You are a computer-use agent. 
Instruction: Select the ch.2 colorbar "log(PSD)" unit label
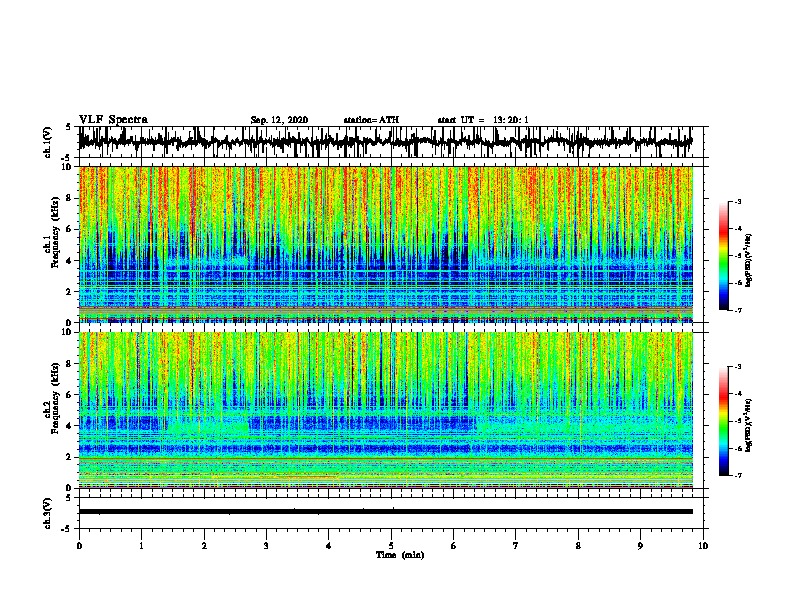coord(749,425)
